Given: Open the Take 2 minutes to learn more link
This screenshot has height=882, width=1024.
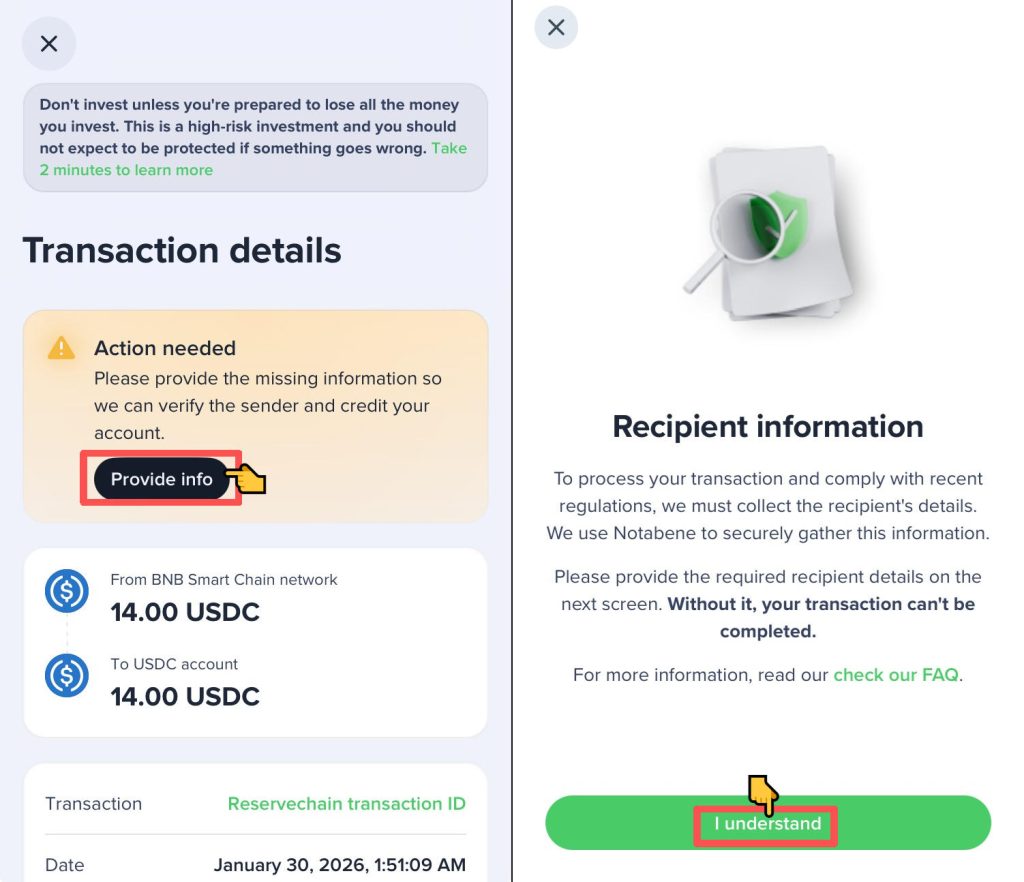Looking at the screenshot, I should (x=127, y=170).
